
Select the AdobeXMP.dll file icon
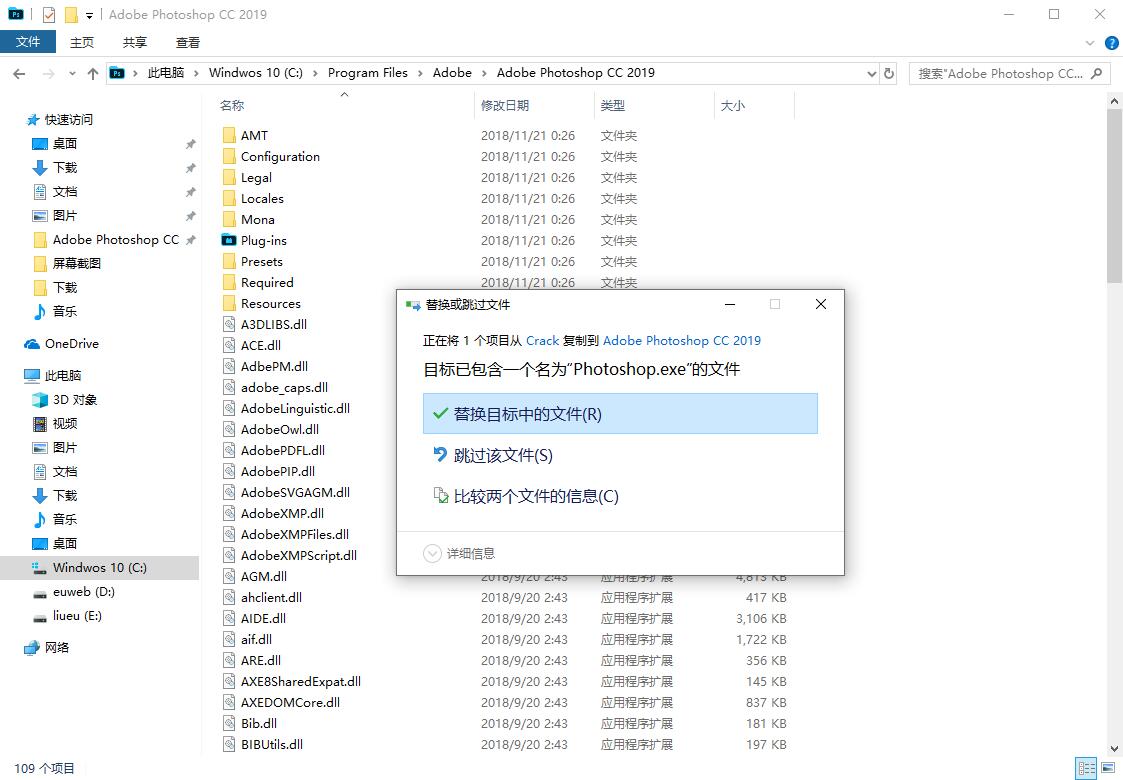[x=229, y=513]
